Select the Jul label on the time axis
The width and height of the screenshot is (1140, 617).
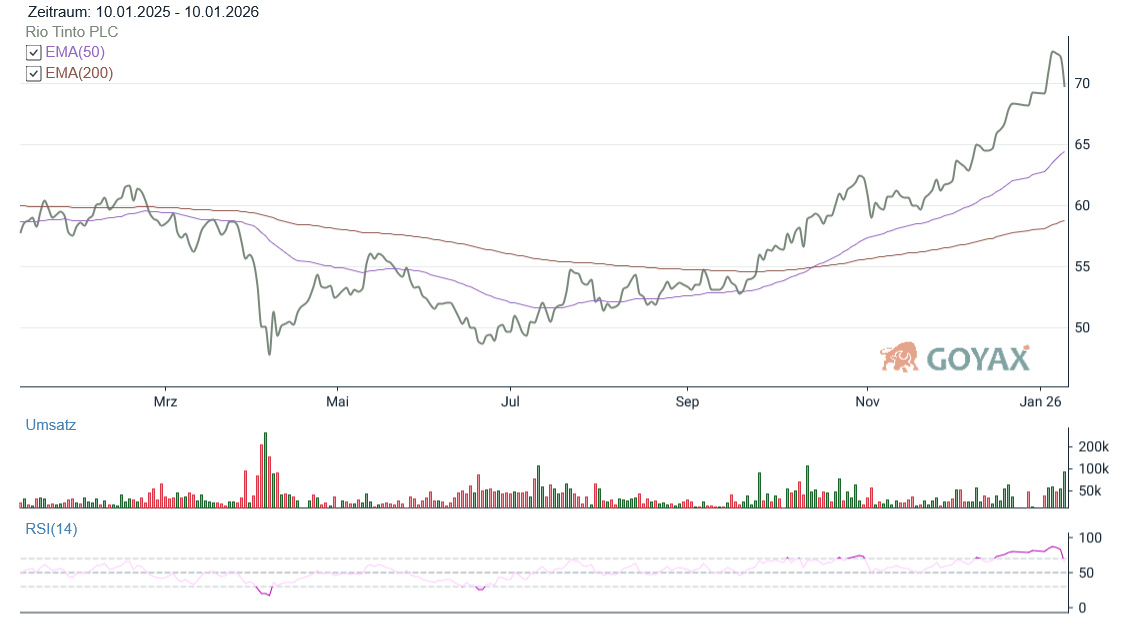tap(510, 402)
